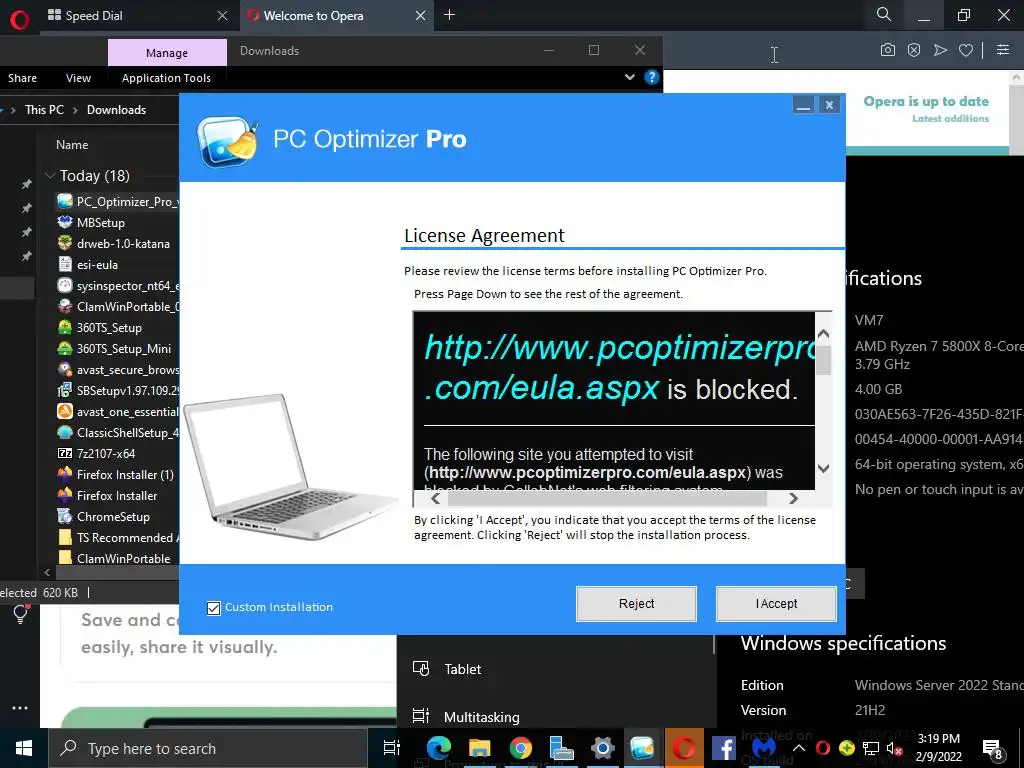Viewport: 1024px width, 768px height.
Task: Open the Windows Start menu
Action: point(24,748)
